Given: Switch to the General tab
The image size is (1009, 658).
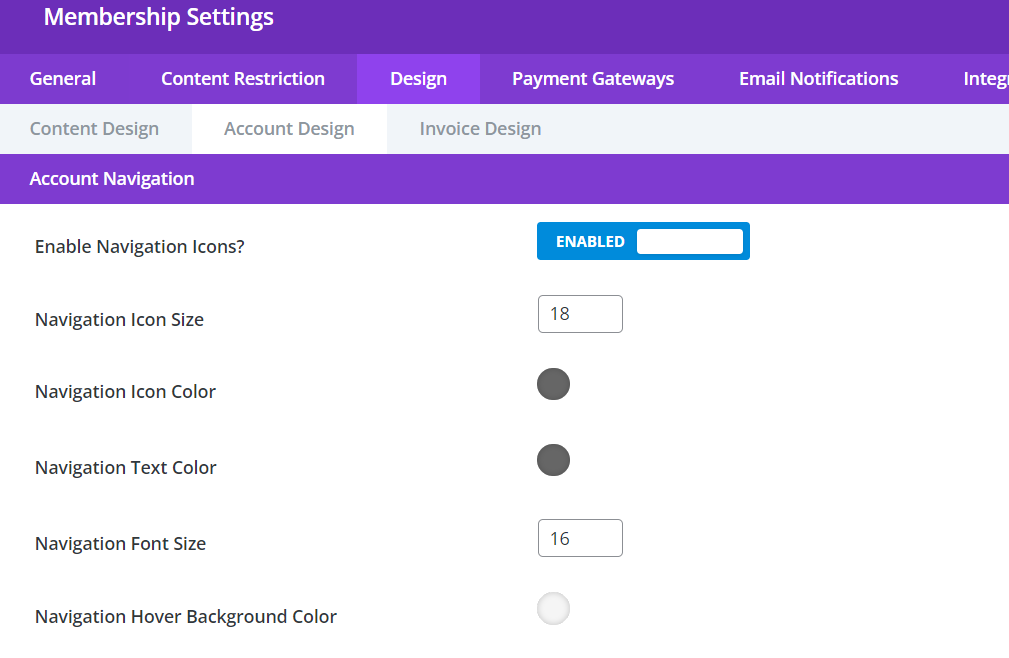Looking at the screenshot, I should [62, 78].
